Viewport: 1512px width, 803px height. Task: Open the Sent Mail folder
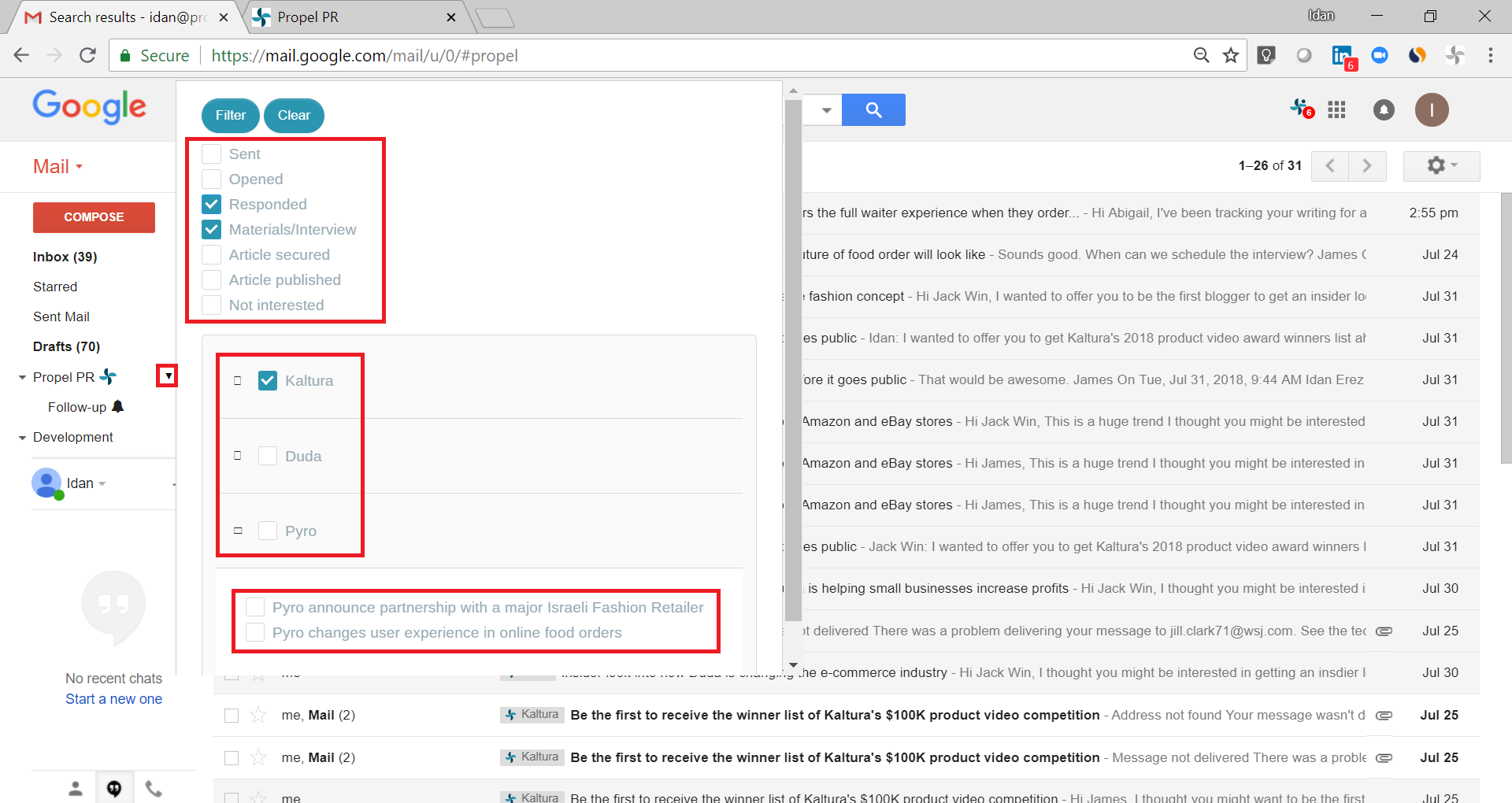(61, 316)
